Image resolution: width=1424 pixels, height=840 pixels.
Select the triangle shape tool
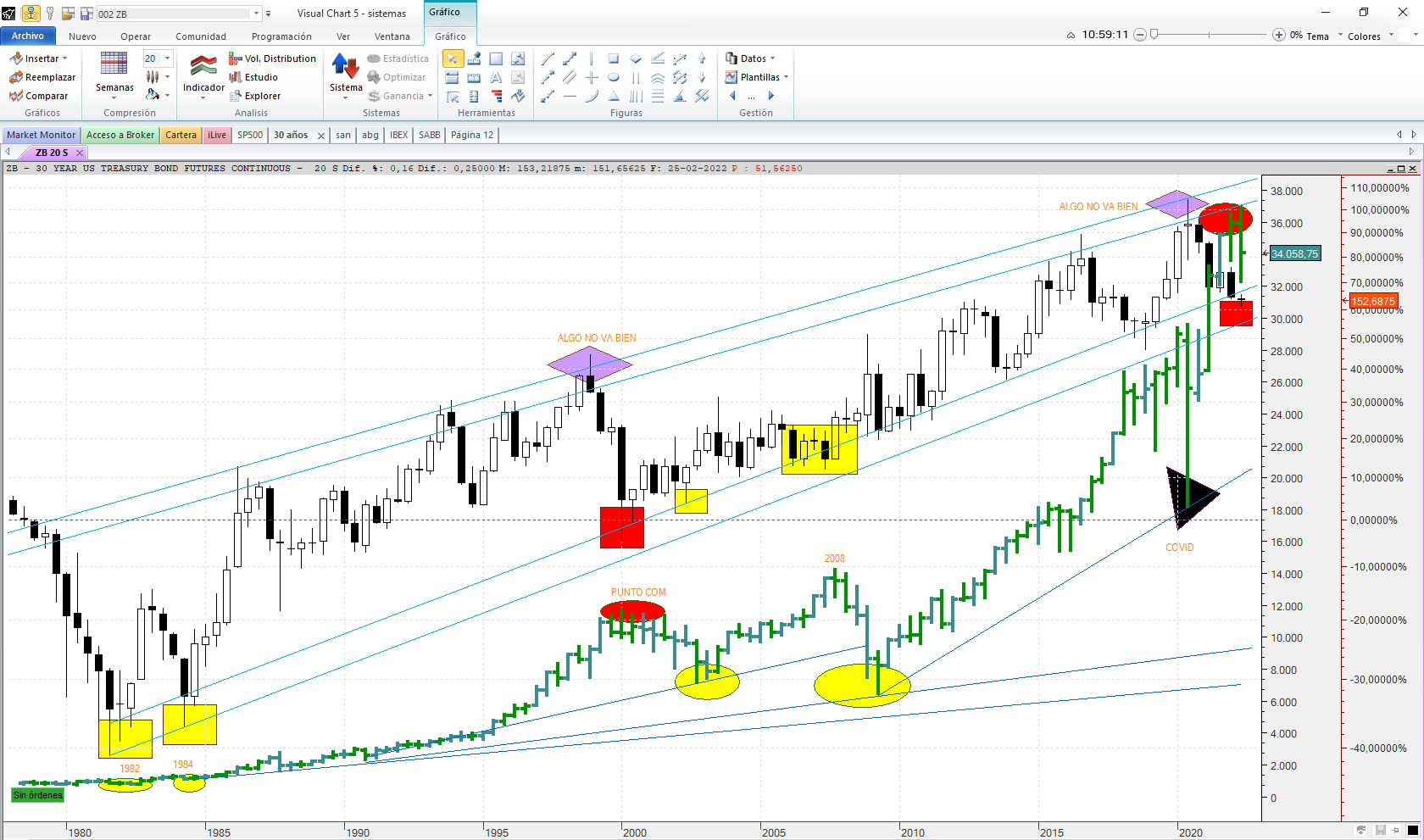(x=614, y=96)
